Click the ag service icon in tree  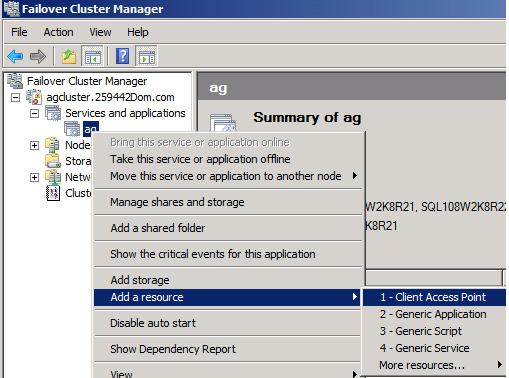tap(72, 129)
